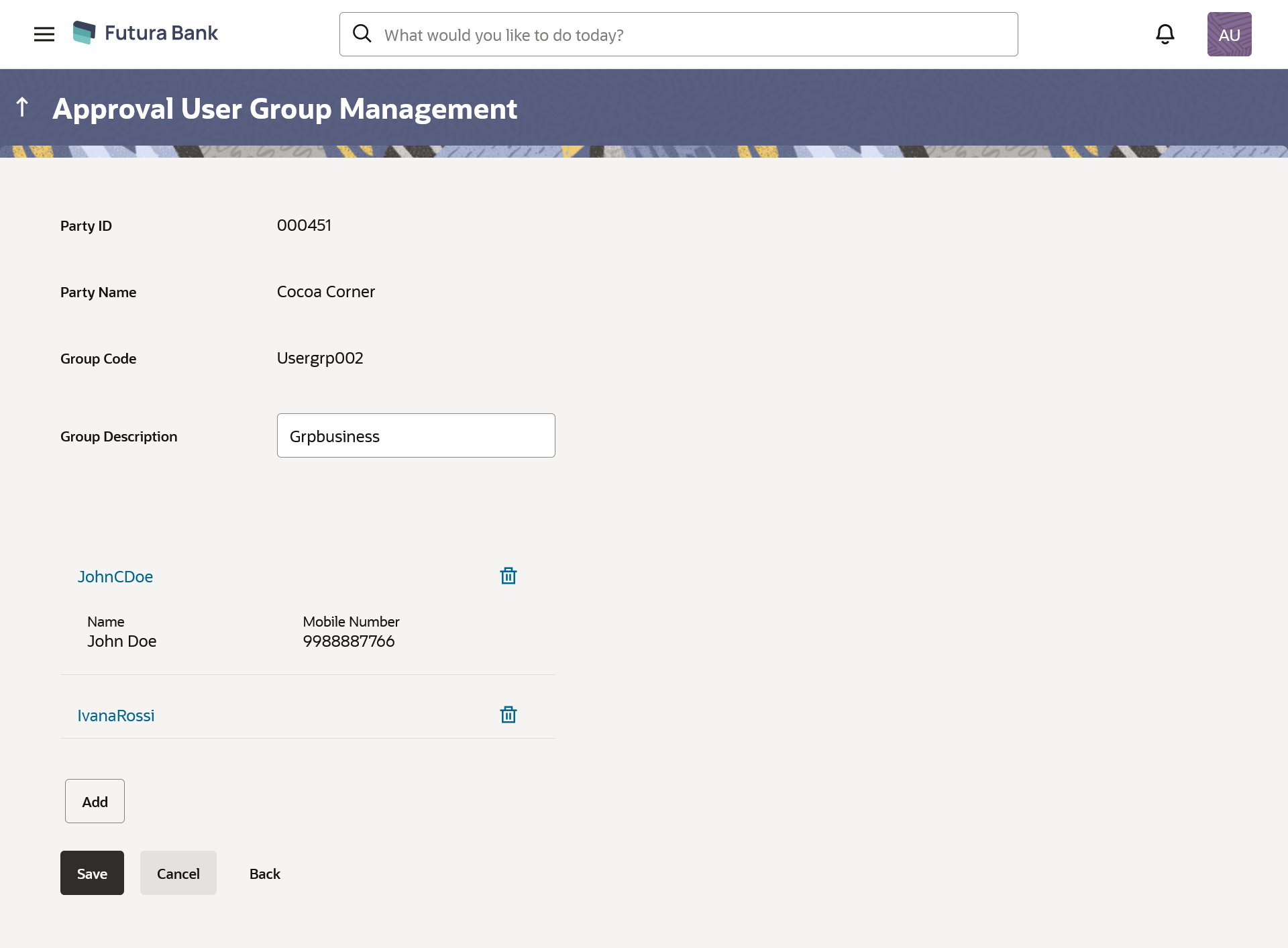The image size is (1288, 948).
Task: Click the Futura Bank title text
Action: click(x=161, y=33)
